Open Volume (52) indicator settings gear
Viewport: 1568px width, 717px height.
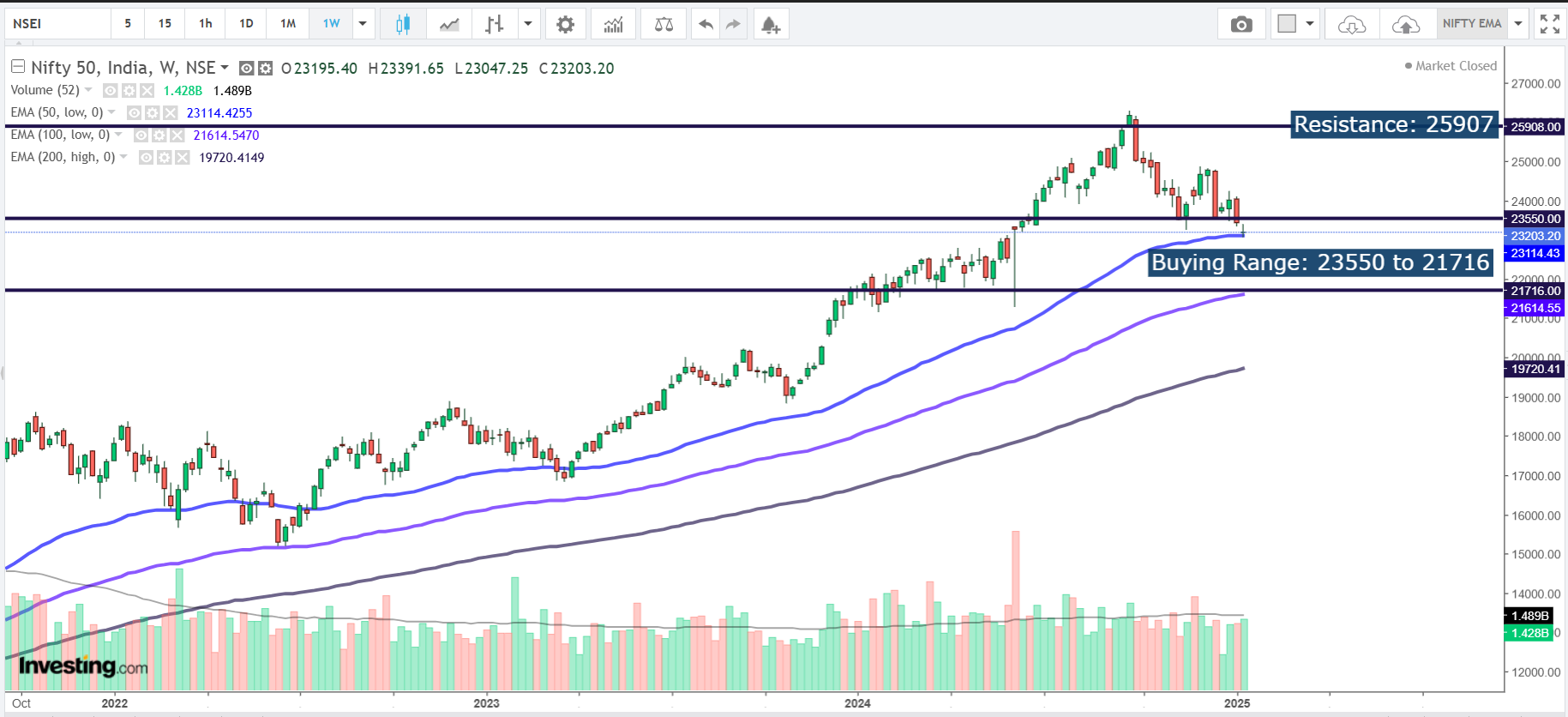click(129, 90)
